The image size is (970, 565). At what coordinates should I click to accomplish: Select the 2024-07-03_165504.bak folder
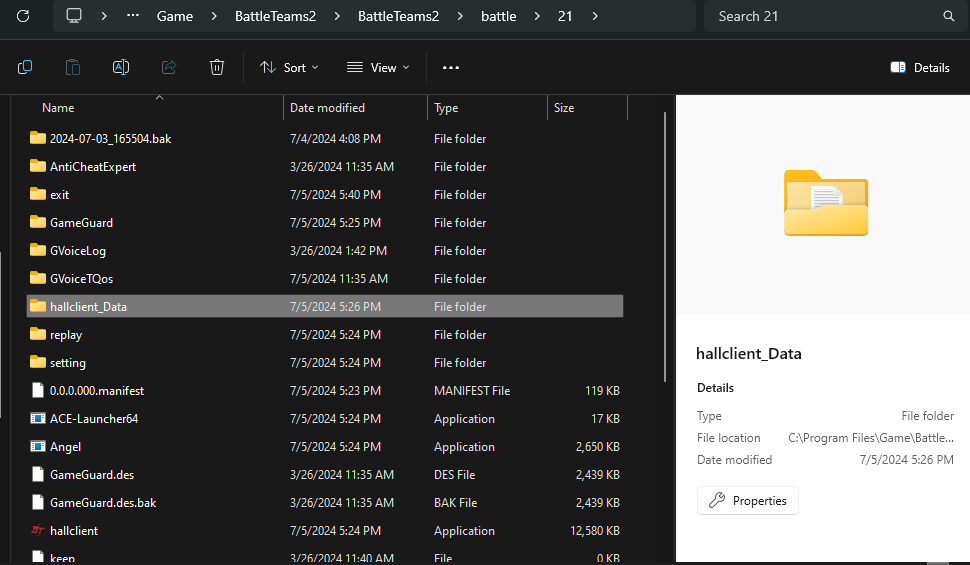(325, 138)
